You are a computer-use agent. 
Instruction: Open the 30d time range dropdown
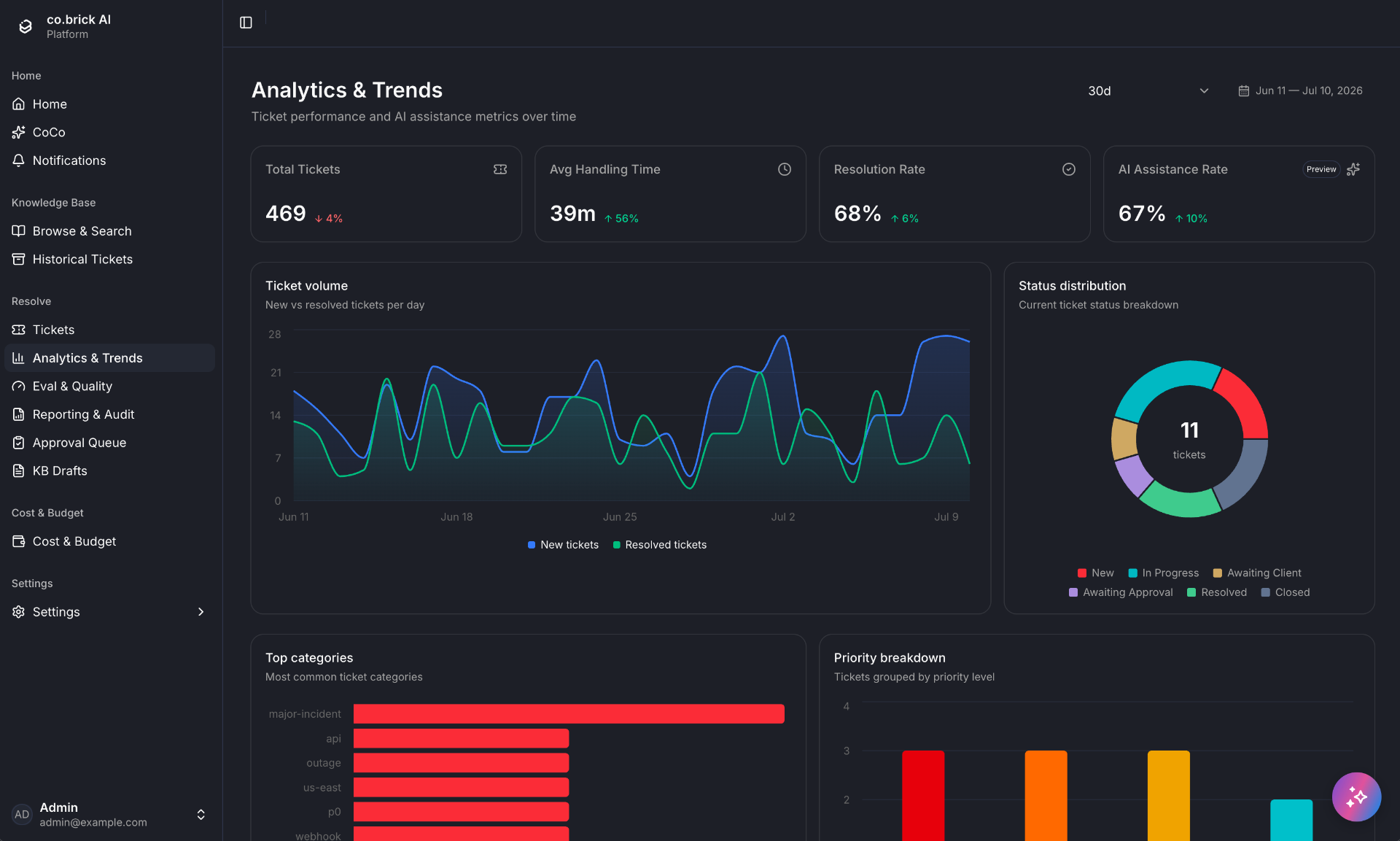(1148, 91)
